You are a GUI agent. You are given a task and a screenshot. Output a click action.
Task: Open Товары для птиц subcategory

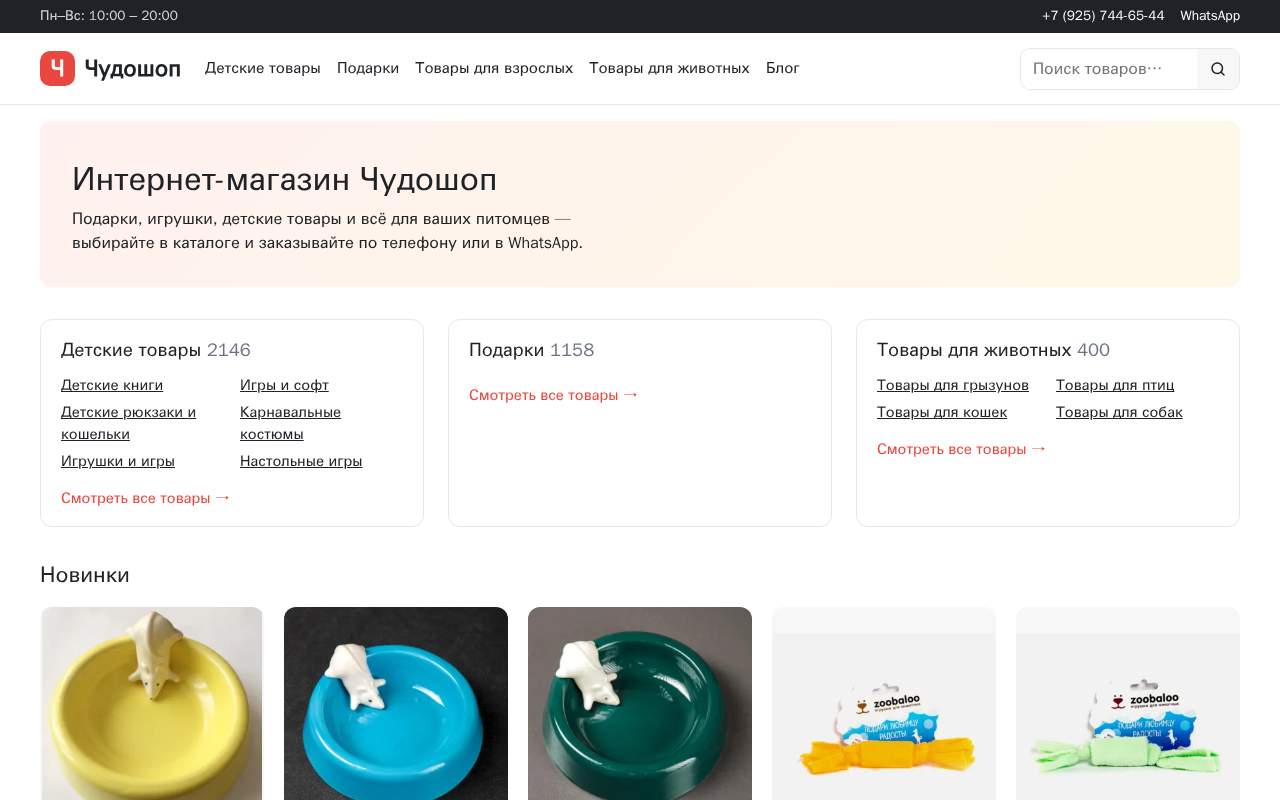click(1115, 385)
